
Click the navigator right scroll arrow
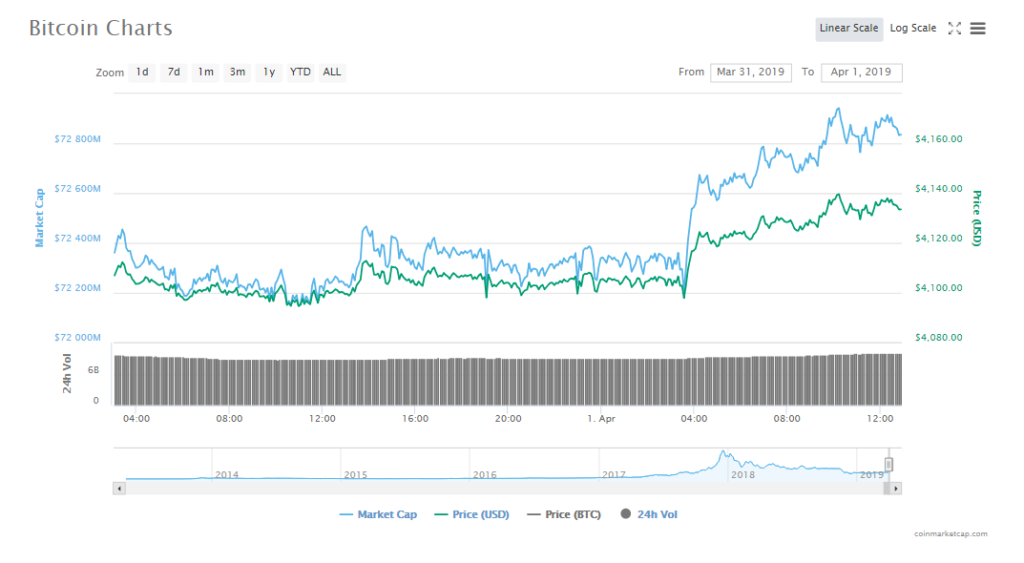click(896, 488)
